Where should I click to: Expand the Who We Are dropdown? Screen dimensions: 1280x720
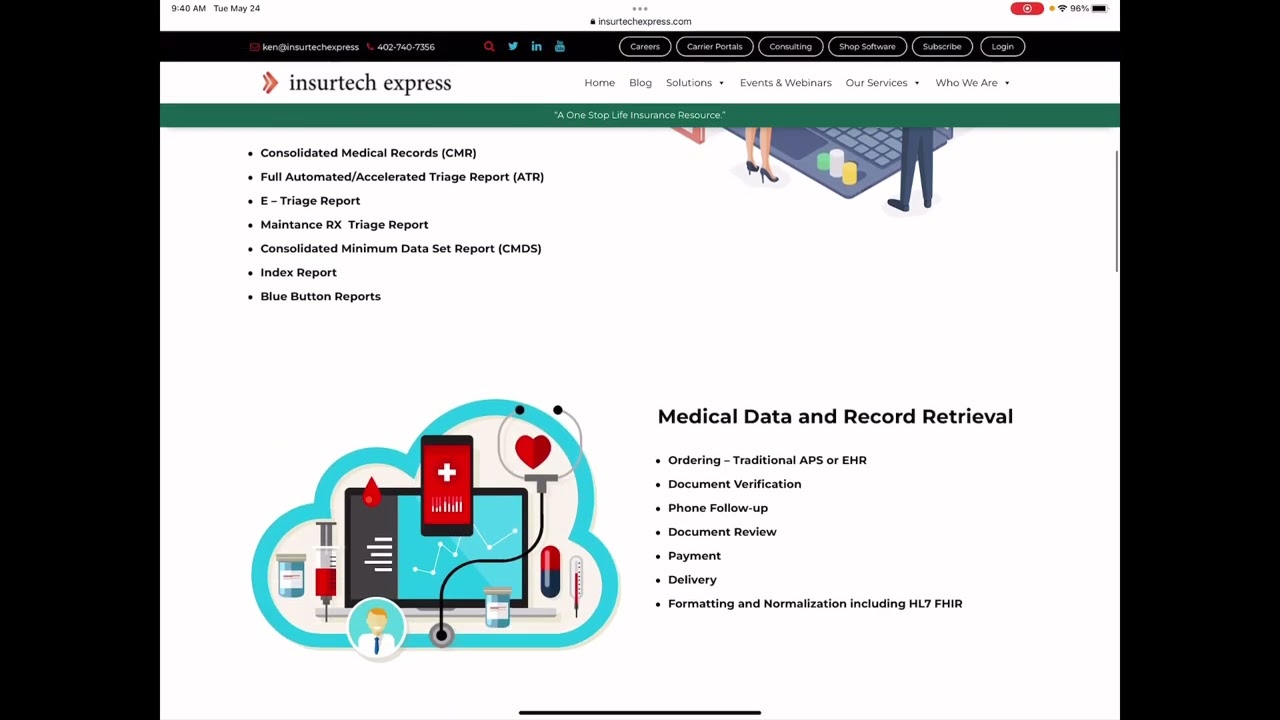click(x=973, y=83)
